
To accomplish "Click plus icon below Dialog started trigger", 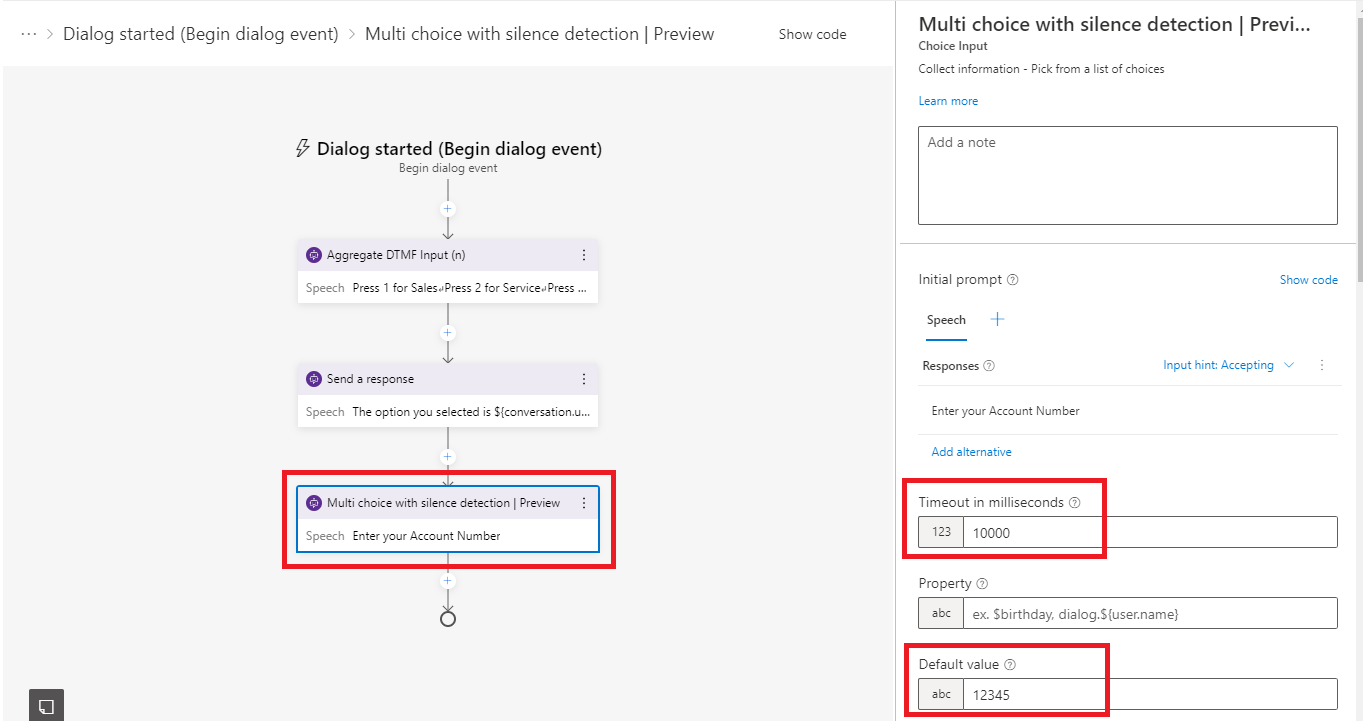I will (x=448, y=209).
